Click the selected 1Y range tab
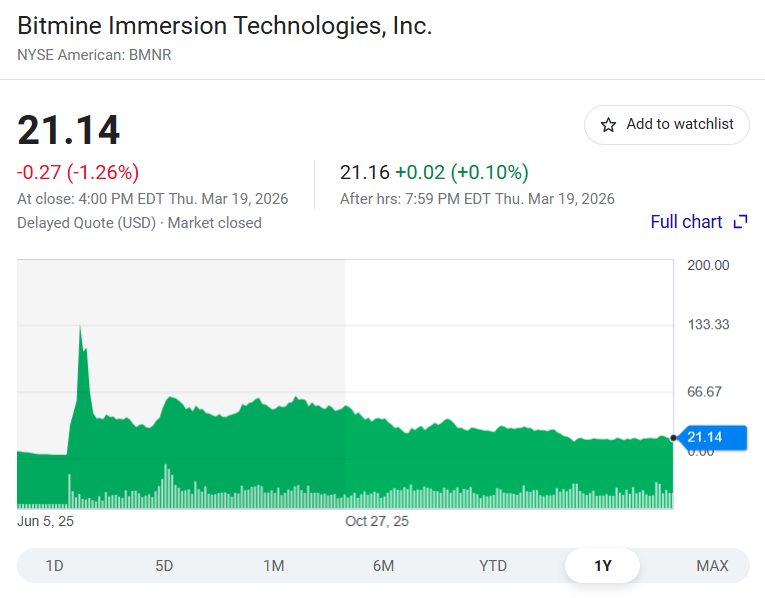This screenshot has height=598, width=765. [602, 566]
